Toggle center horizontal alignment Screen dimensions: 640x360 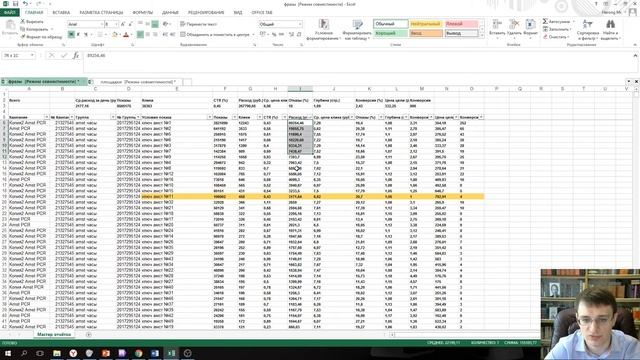(148, 35)
